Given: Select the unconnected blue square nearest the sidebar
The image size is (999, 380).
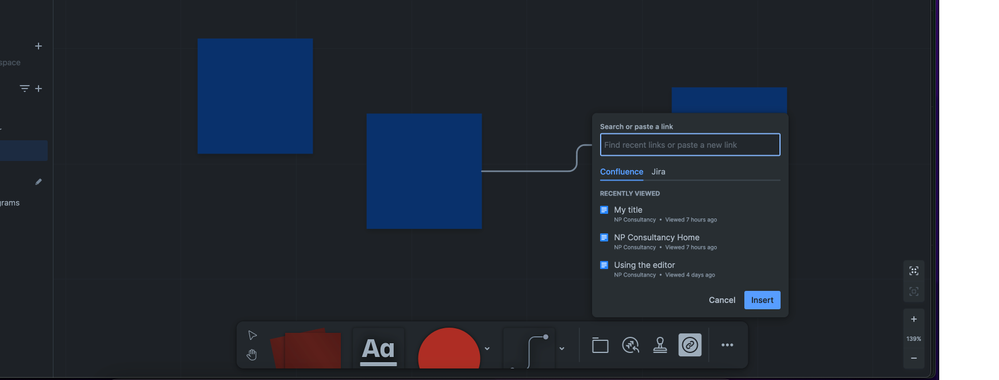Looking at the screenshot, I should (x=255, y=96).
